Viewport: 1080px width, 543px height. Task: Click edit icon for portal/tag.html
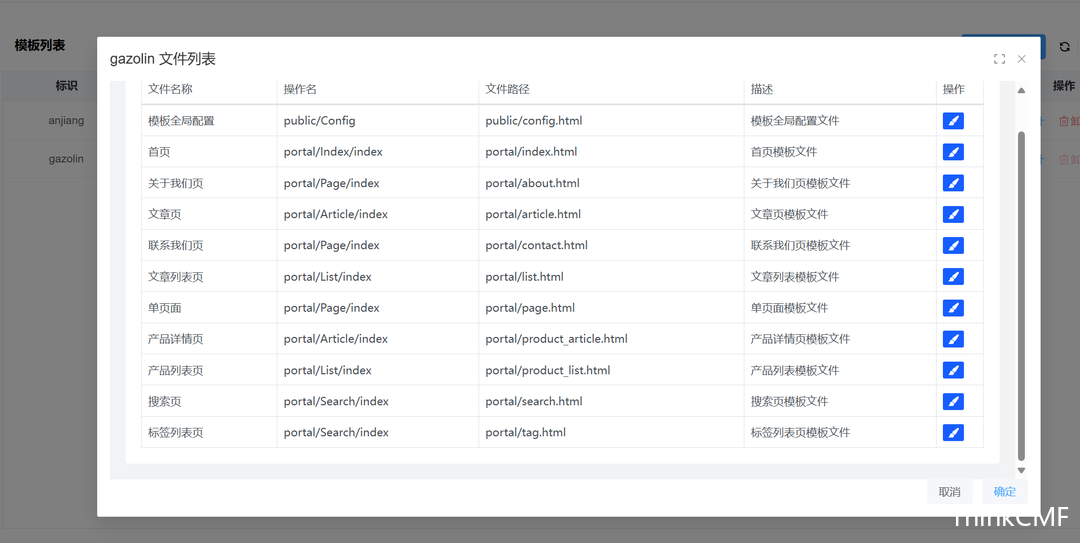point(953,433)
